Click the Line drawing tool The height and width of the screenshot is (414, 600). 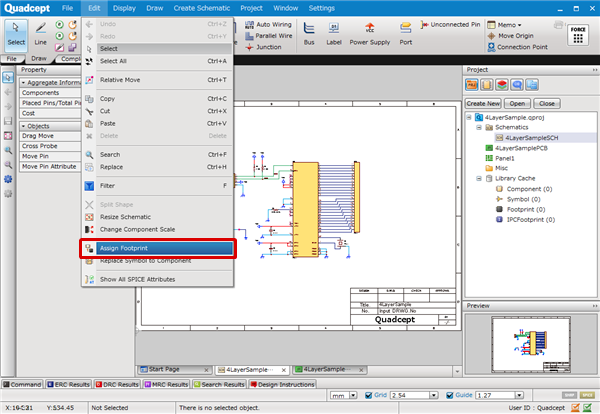[x=41, y=32]
